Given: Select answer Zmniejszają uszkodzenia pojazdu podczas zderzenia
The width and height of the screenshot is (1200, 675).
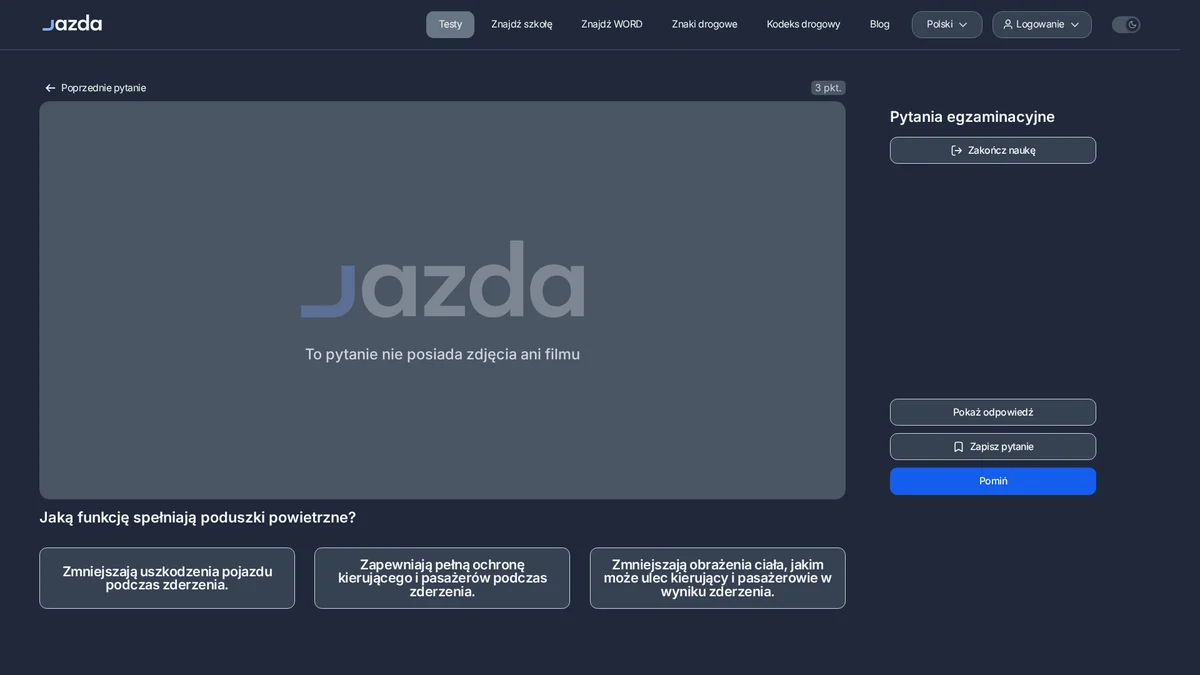Looking at the screenshot, I should 167,578.
